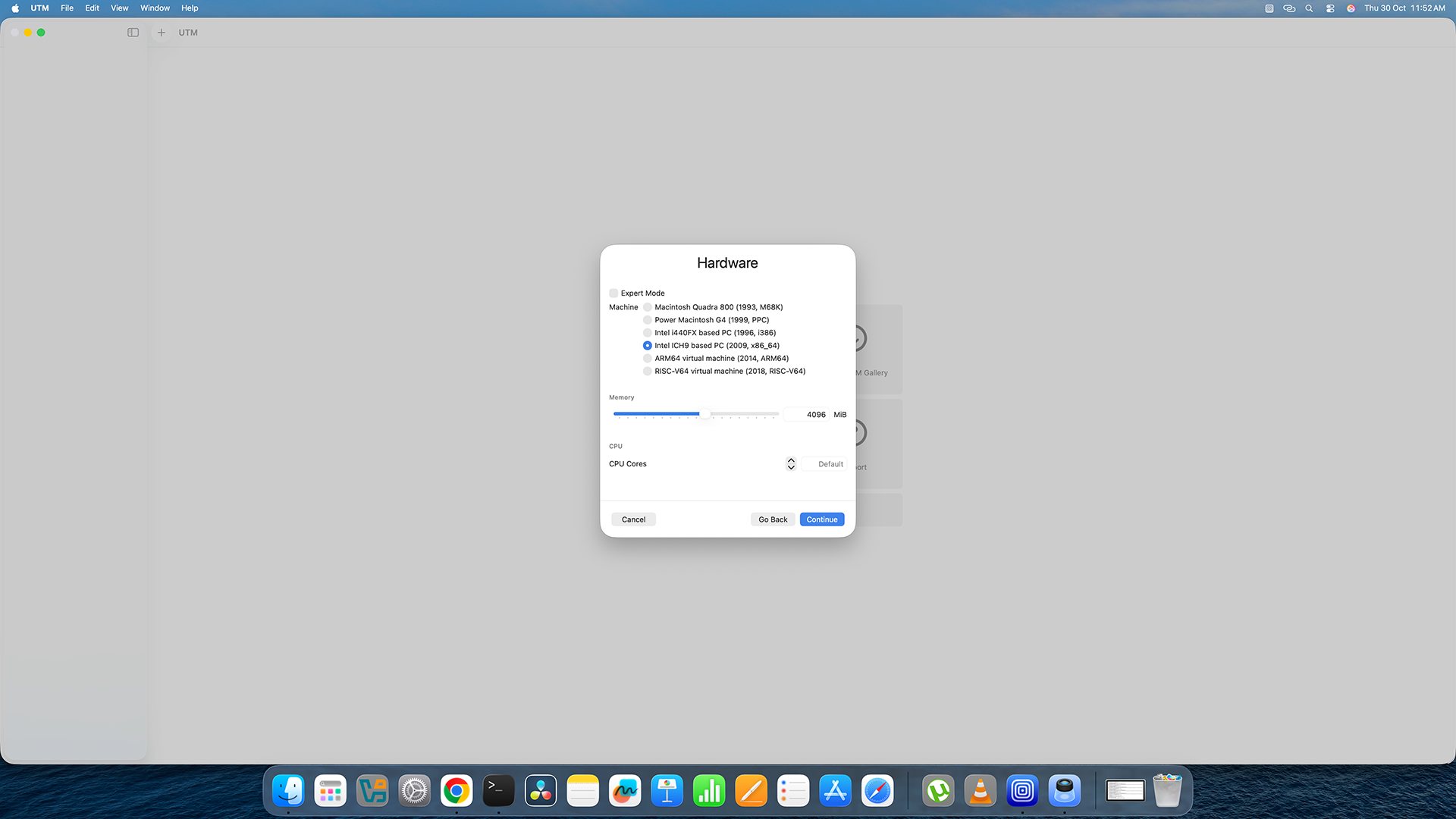
Task: Open Safari from the dock
Action: click(x=877, y=791)
